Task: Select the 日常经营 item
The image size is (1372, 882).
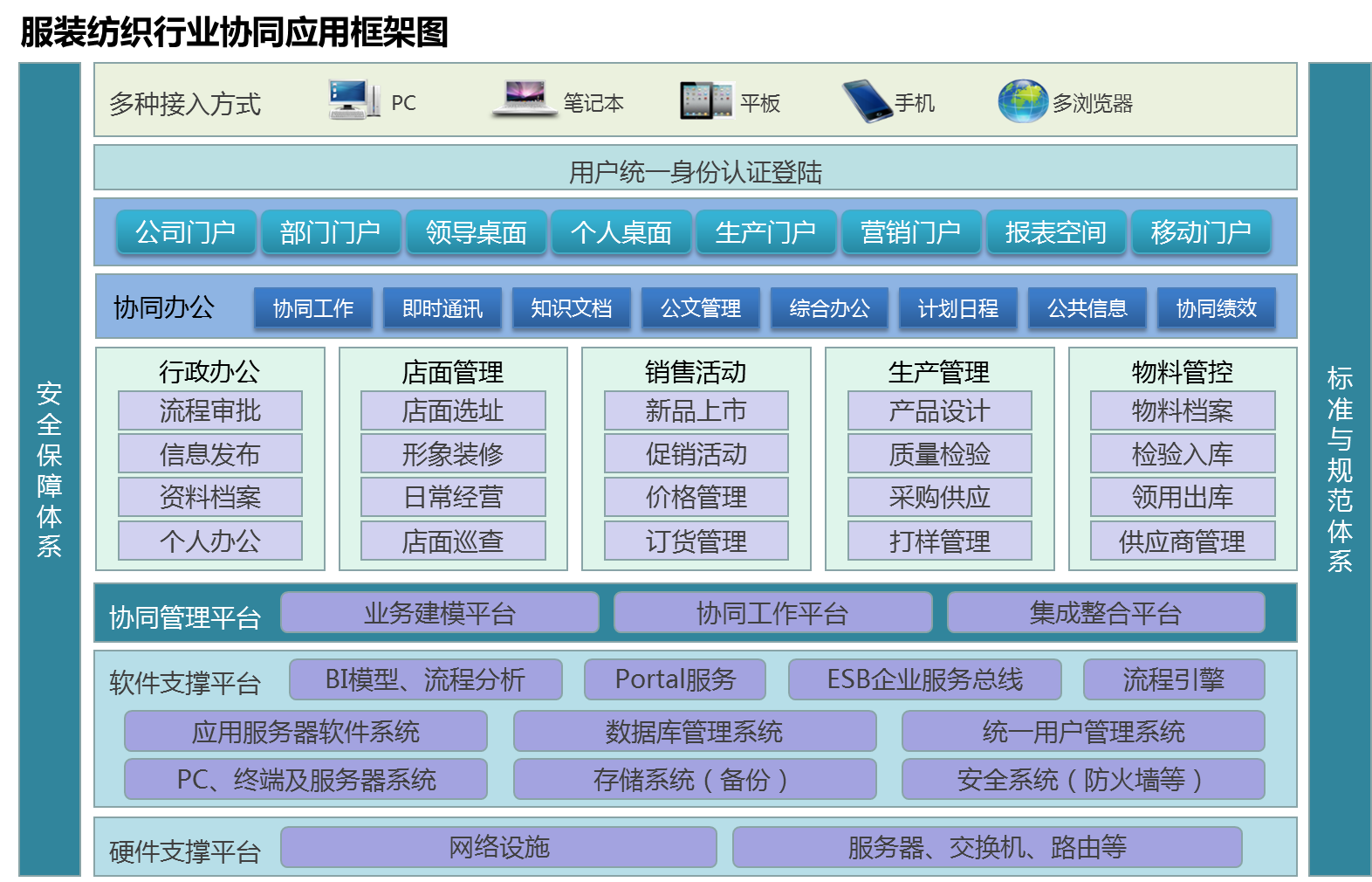Action: [x=453, y=497]
